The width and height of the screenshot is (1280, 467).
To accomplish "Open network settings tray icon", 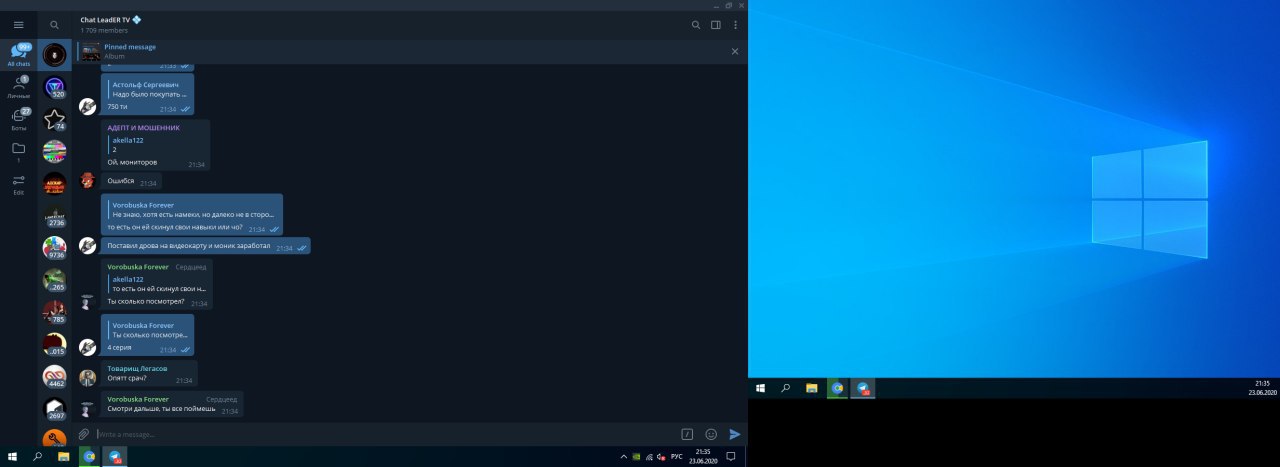I will coord(649,457).
